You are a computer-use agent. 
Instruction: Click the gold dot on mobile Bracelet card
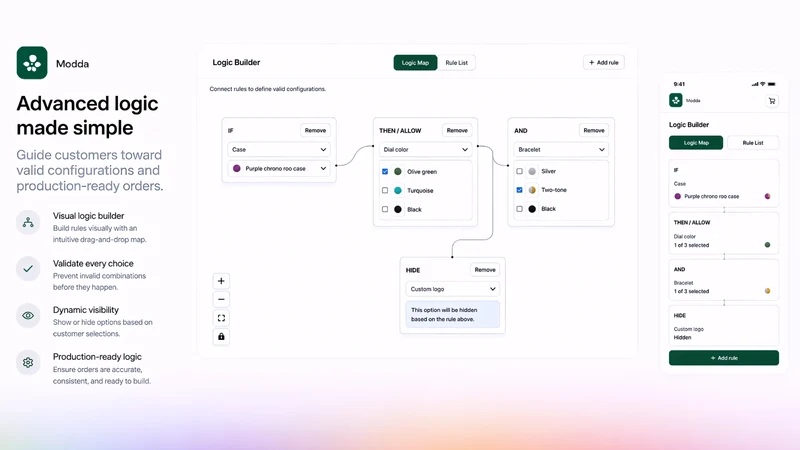pos(767,291)
